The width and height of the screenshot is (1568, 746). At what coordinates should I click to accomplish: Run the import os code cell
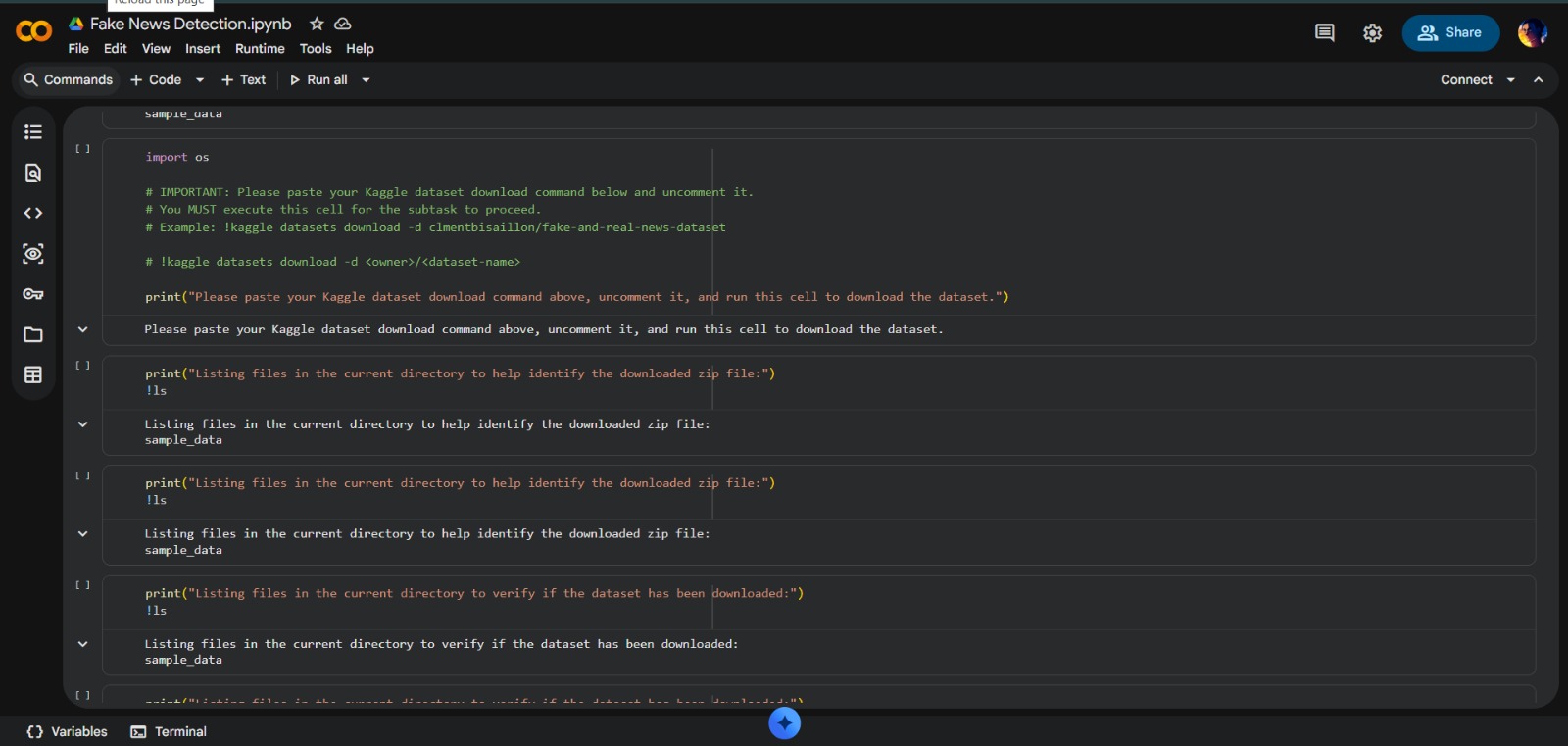[x=83, y=149]
